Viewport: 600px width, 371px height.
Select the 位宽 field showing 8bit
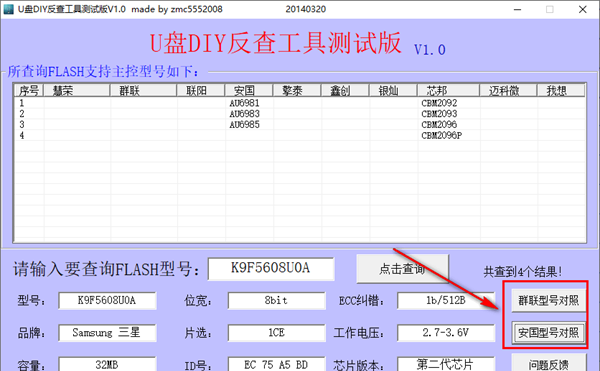[x=277, y=301]
